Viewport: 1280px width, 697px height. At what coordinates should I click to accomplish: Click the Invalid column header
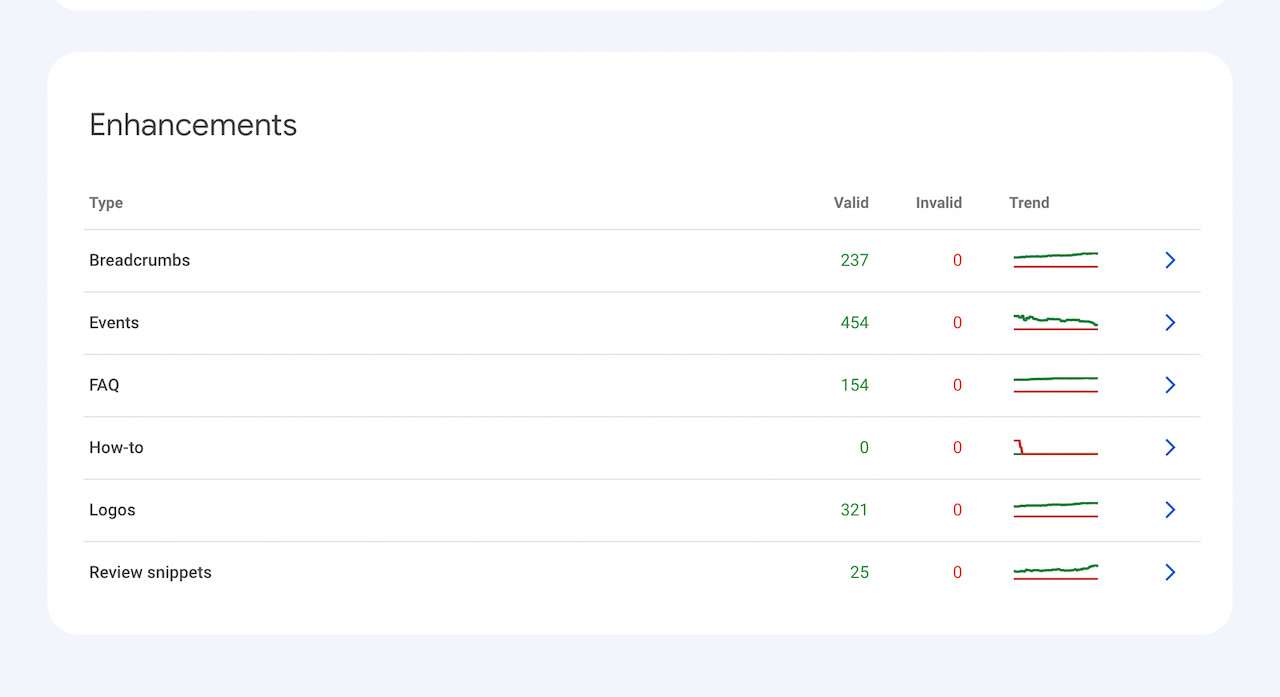[x=938, y=203]
